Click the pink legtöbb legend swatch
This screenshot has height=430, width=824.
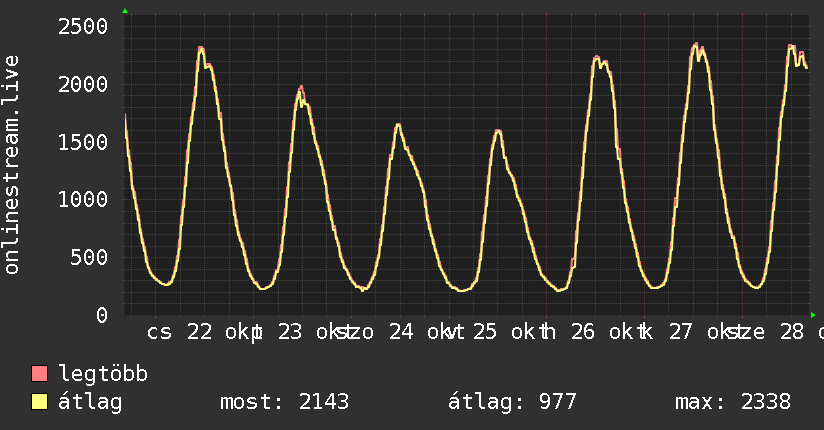(39, 373)
